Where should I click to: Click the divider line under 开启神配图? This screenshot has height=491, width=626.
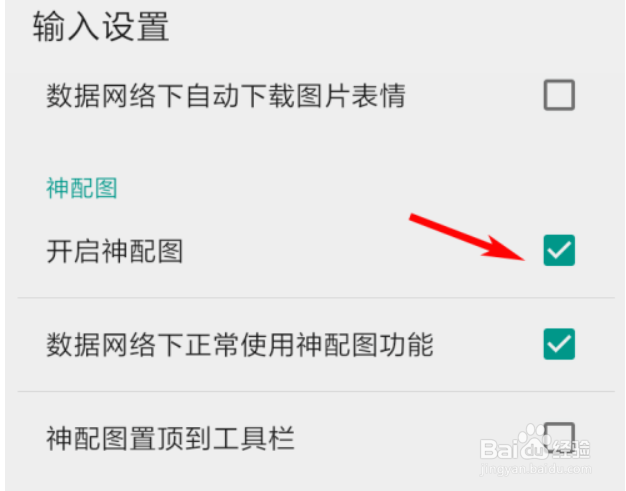tap(316, 297)
